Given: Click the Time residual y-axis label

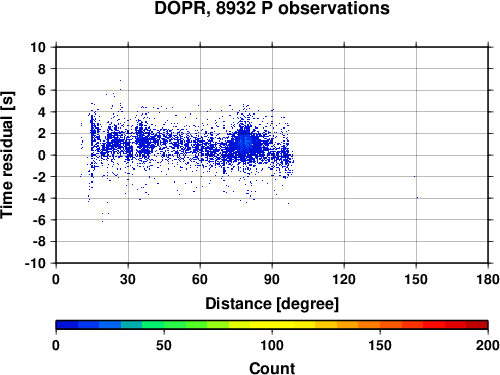Looking at the screenshot, I should pos(7,155).
